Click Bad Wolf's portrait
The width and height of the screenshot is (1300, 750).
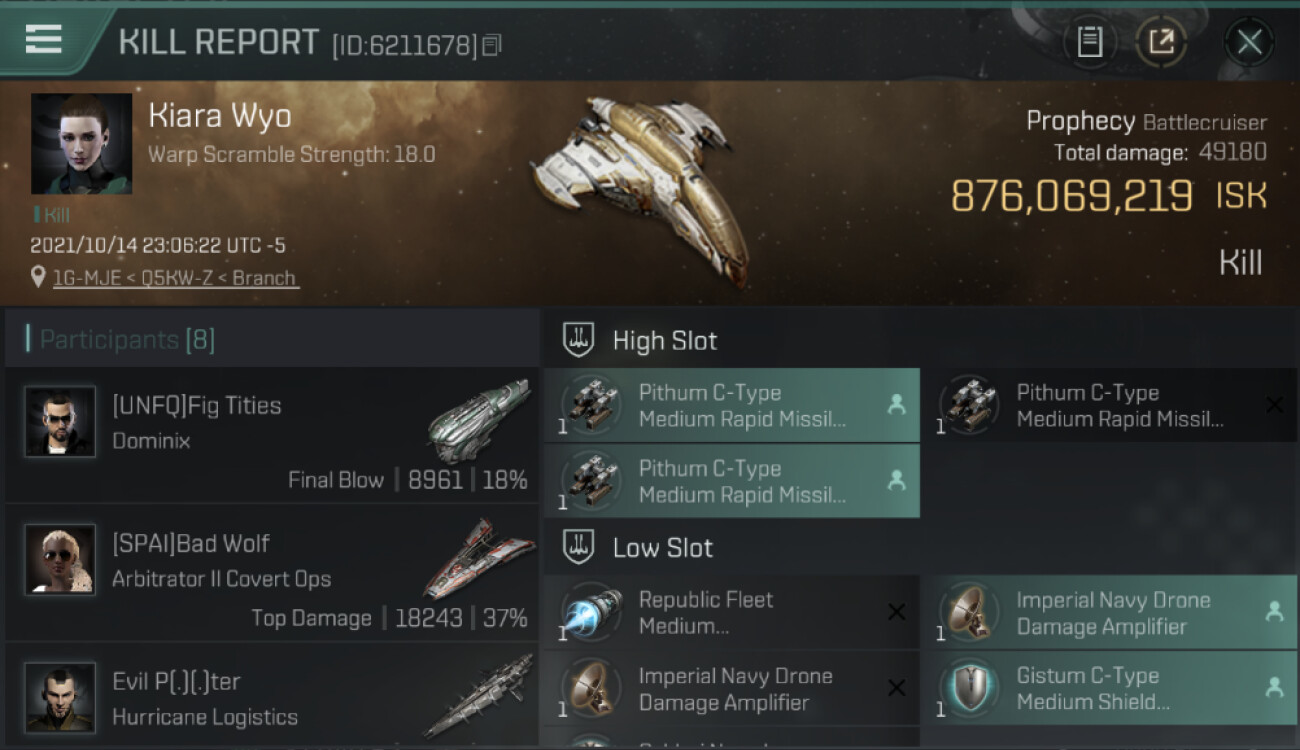(61, 560)
